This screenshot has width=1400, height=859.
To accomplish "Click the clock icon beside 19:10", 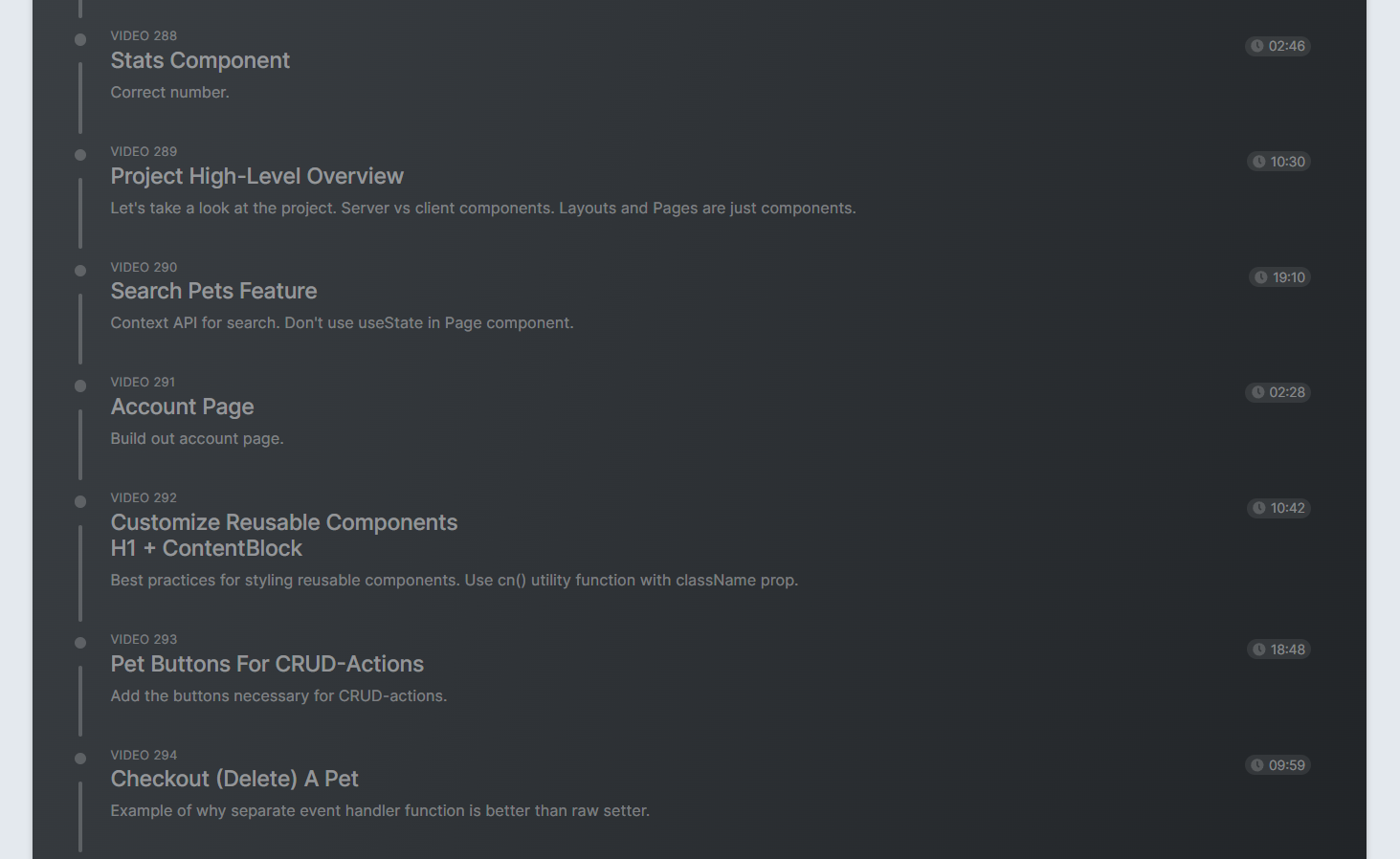I will click(x=1261, y=277).
